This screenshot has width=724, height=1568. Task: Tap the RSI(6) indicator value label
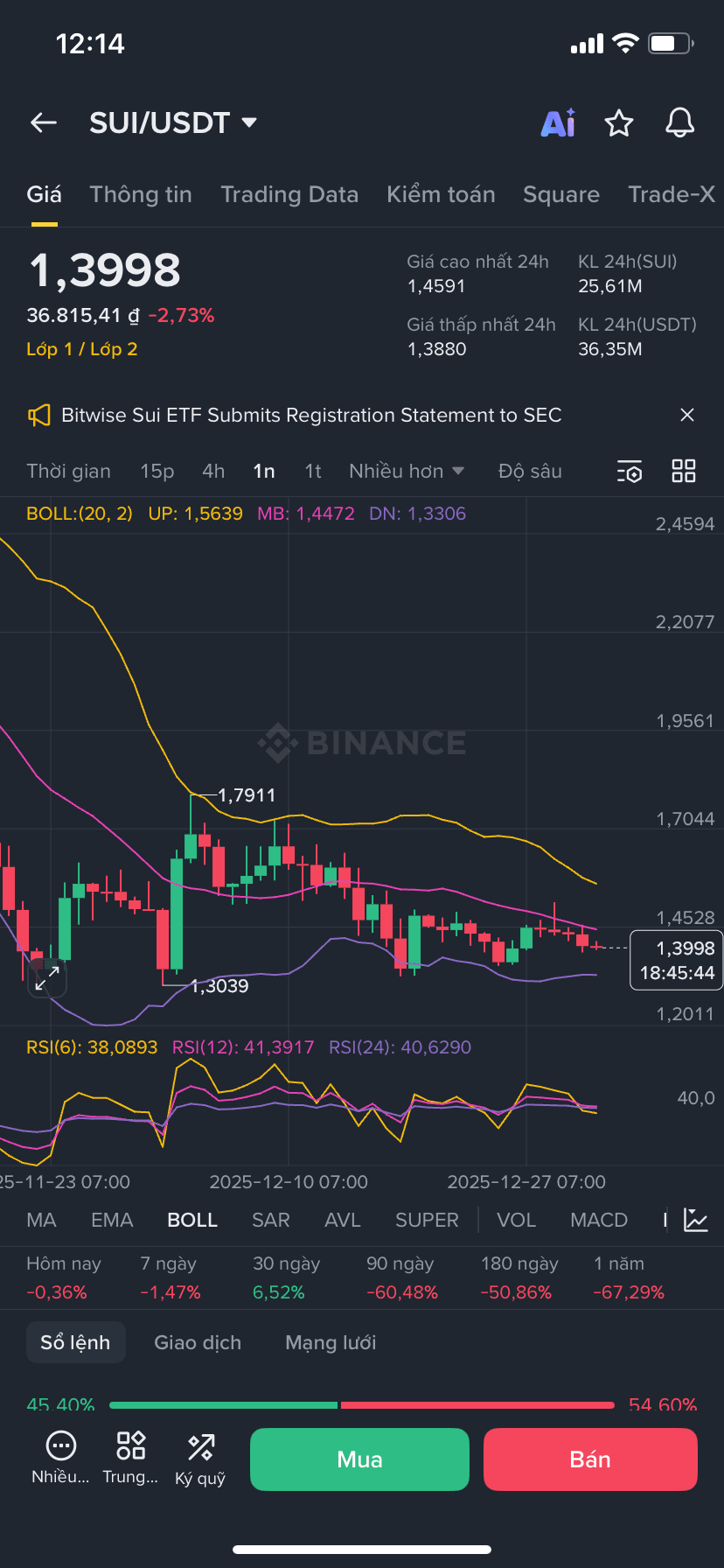point(92,1047)
